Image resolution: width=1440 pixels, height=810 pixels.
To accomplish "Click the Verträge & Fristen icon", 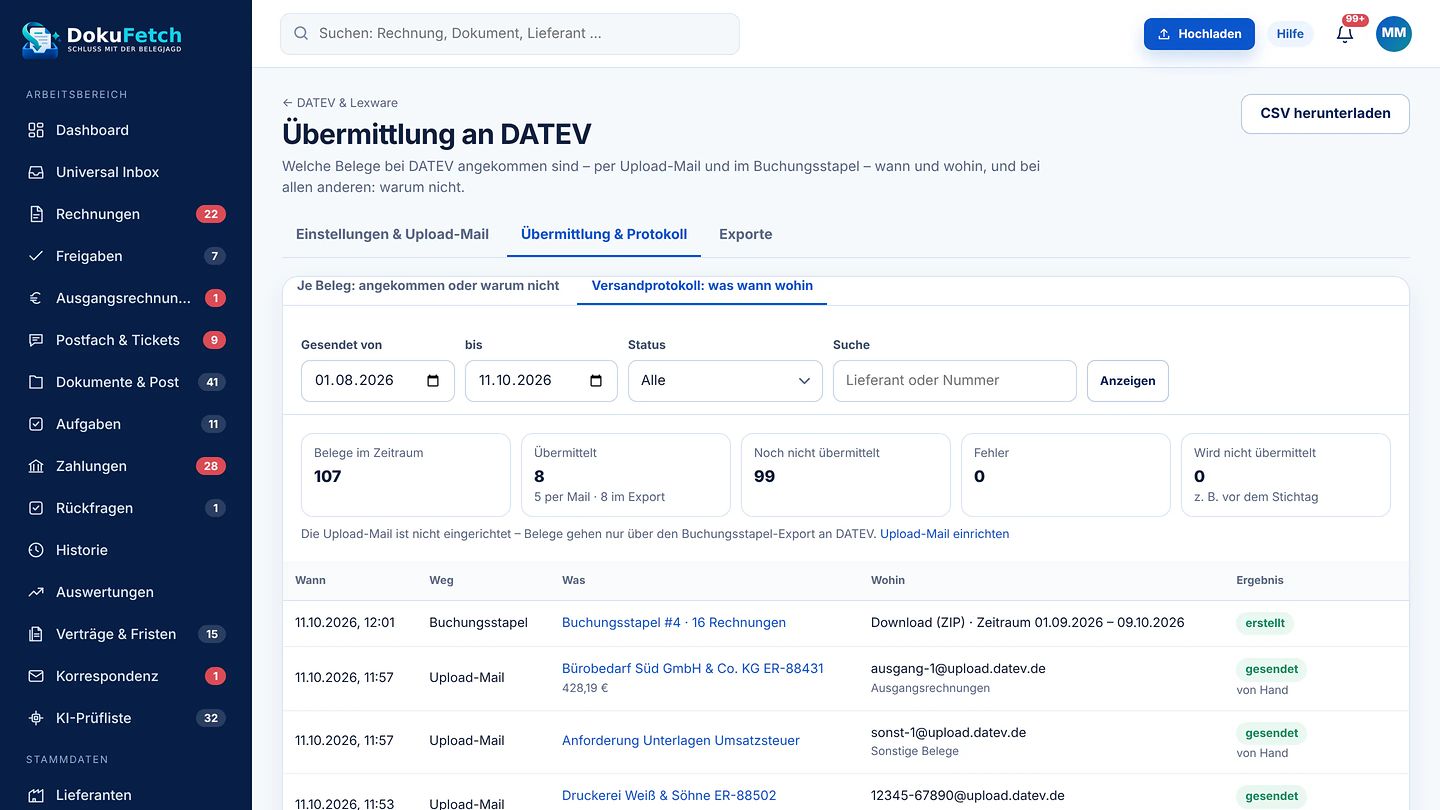I will (36, 634).
